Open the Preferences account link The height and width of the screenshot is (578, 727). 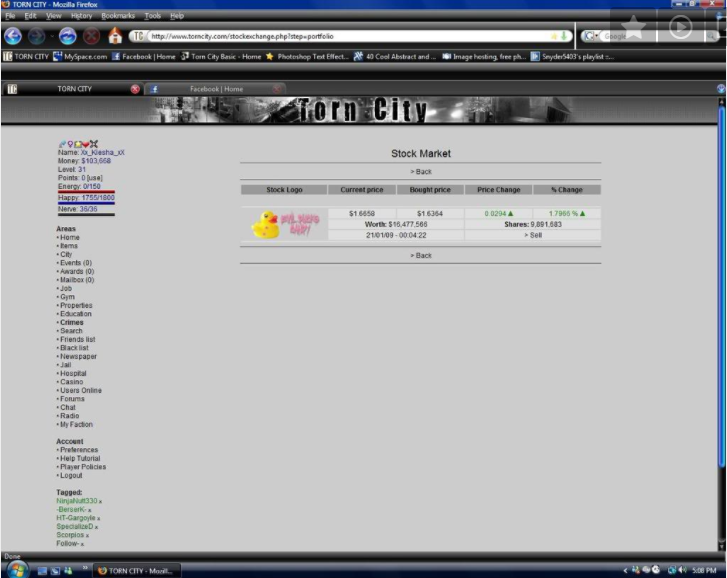79,450
